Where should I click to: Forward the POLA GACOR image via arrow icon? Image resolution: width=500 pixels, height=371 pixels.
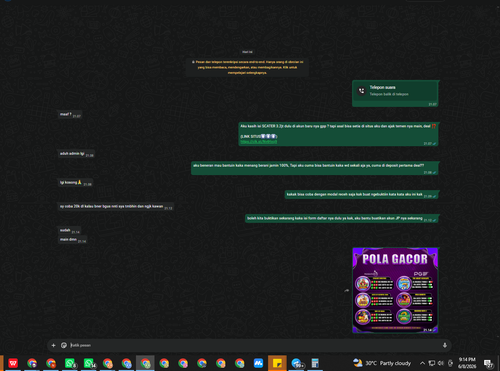(346, 290)
